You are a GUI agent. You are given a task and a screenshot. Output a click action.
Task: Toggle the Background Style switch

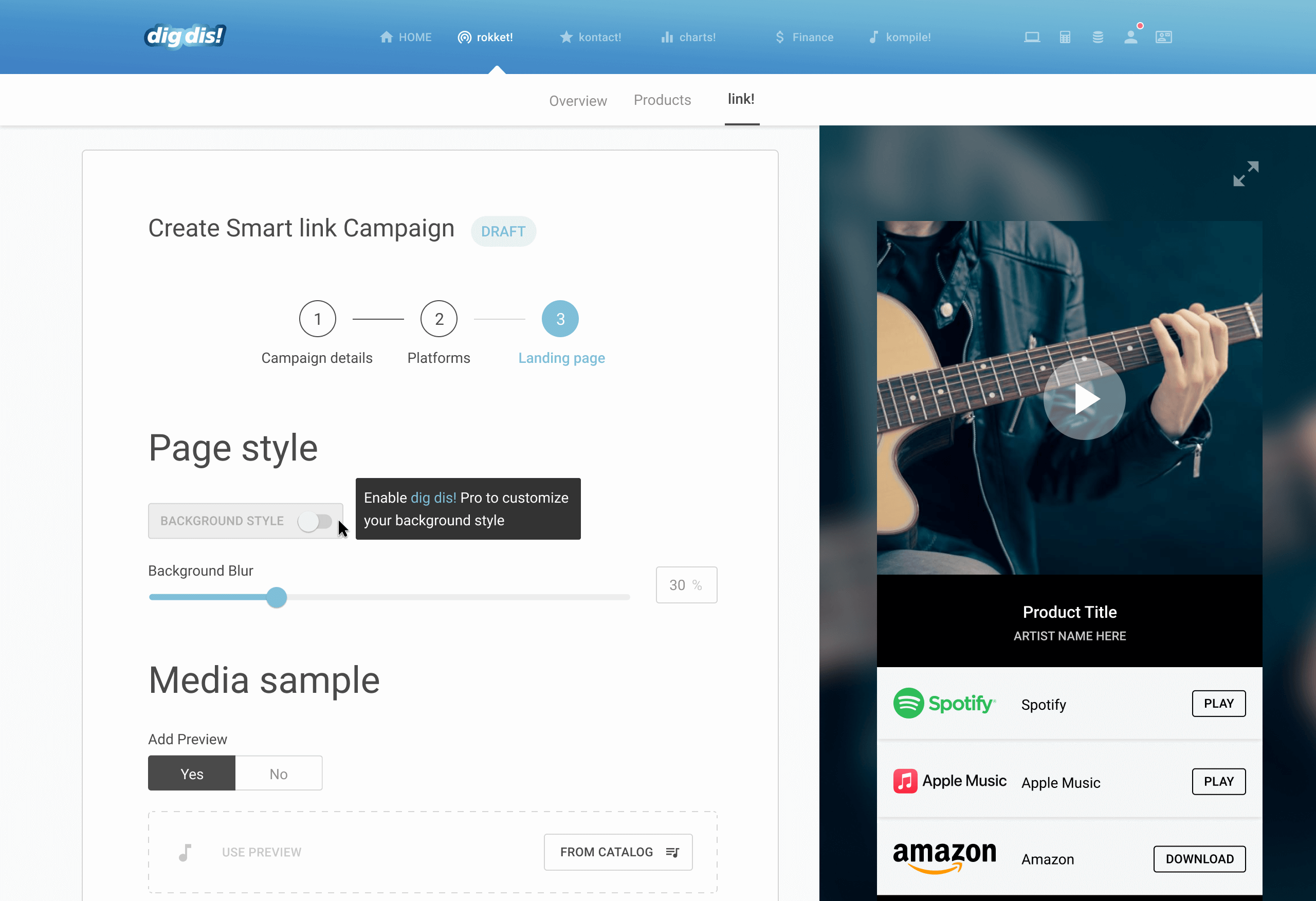(316, 521)
